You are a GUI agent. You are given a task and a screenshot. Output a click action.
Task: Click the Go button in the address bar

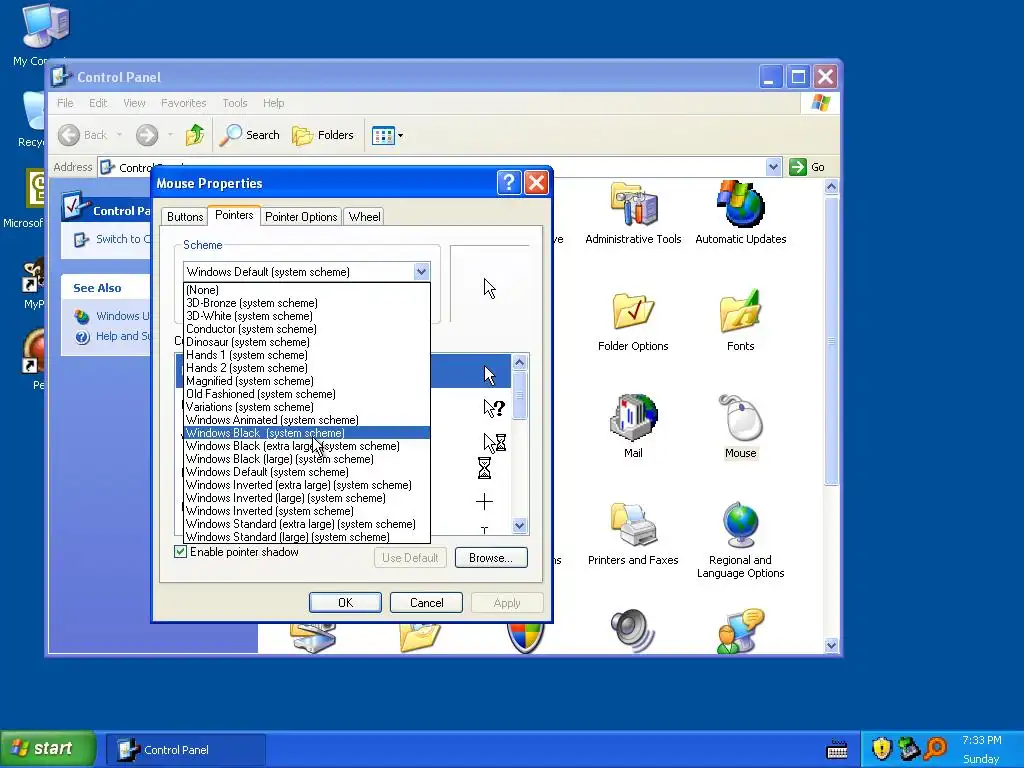tap(807, 167)
